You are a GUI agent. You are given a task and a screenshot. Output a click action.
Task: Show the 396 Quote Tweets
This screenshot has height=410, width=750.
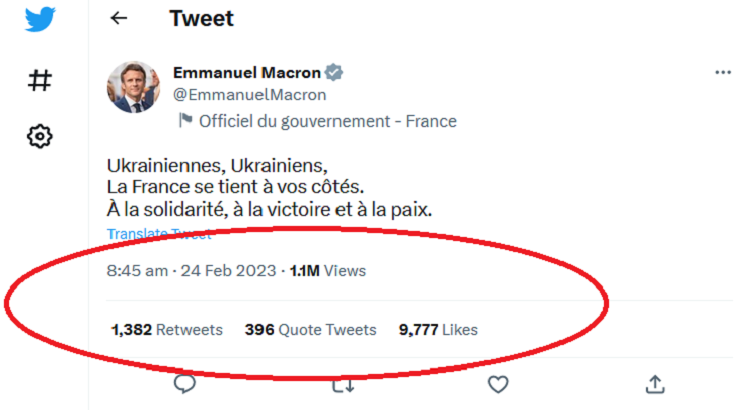click(x=310, y=329)
